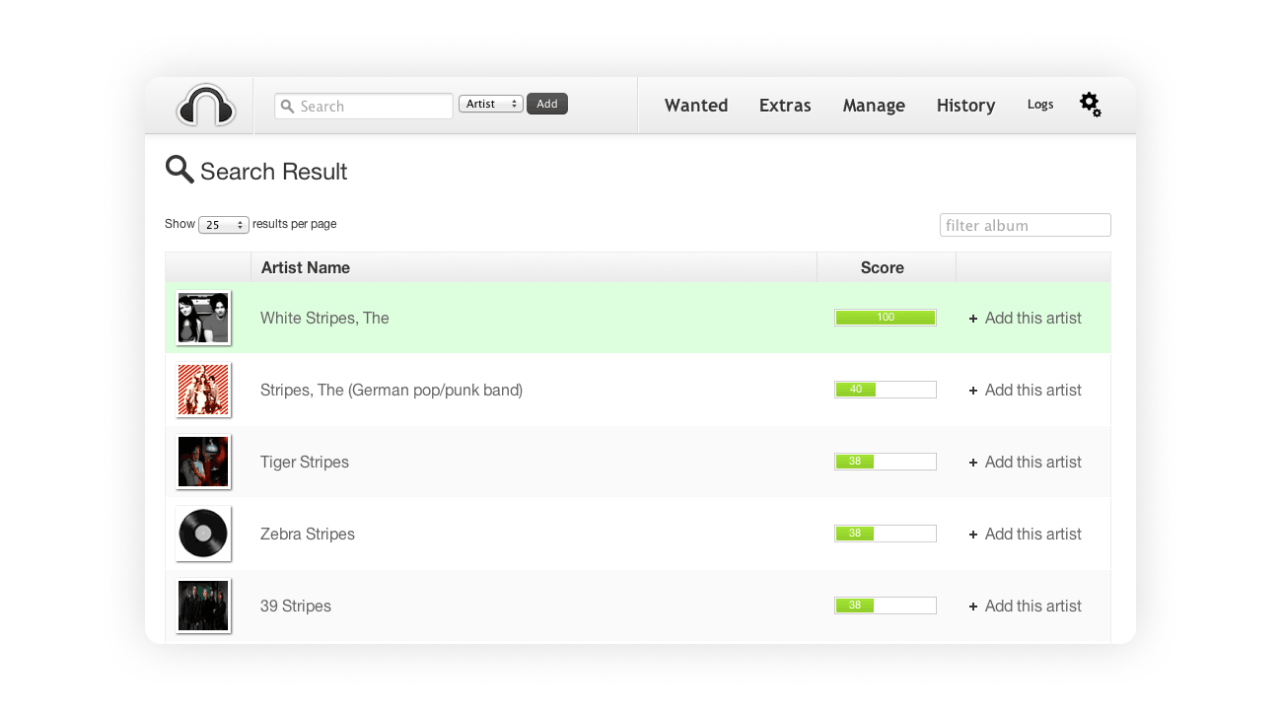Viewport: 1280px width, 720px height.
Task: Open the Artist search type dropdown
Action: (490, 104)
